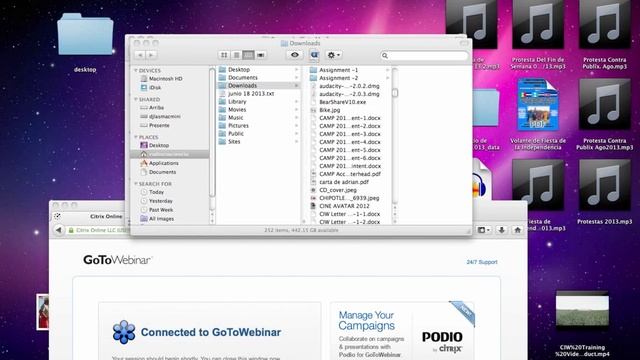Collapse the SEARCH FOR sidebar section
This screenshot has height=360, width=640.
point(136,184)
